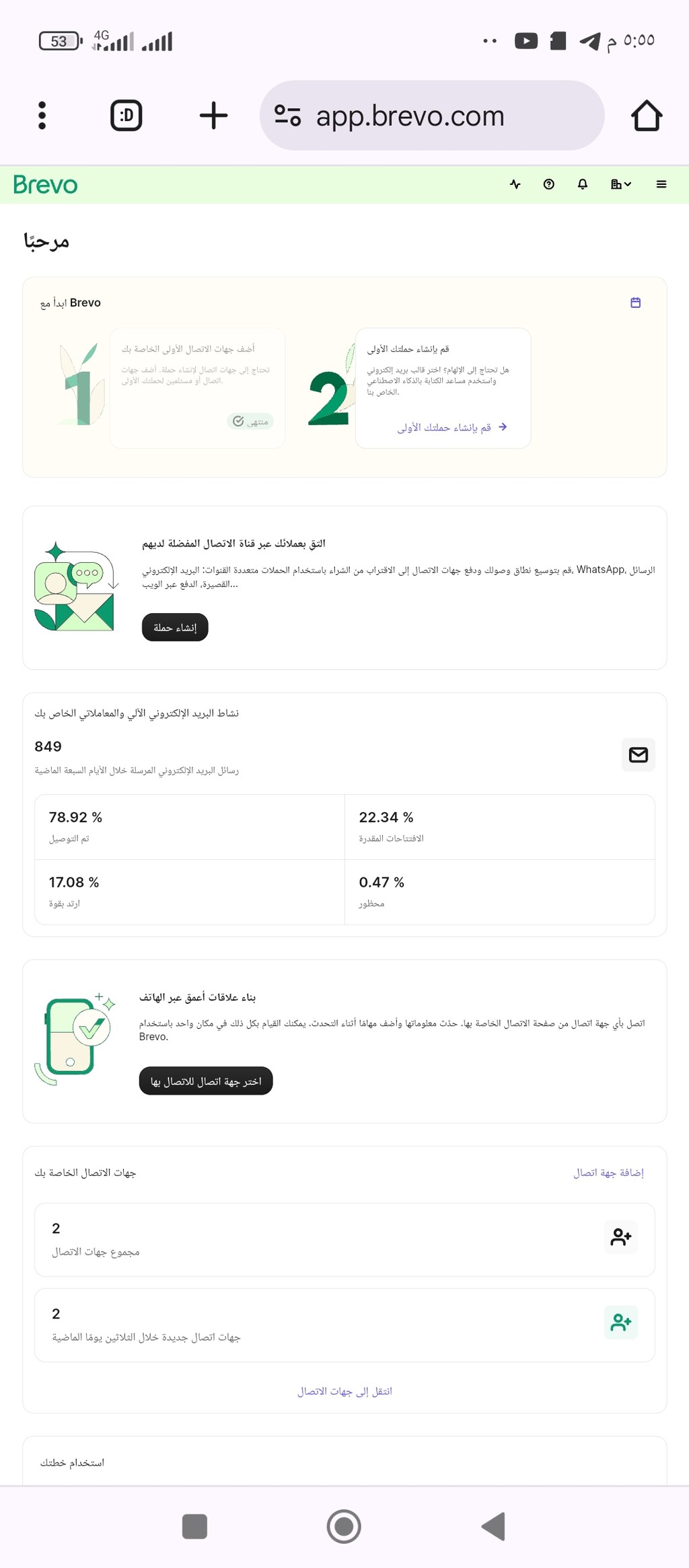This screenshot has width=689, height=1568.
Task: Open the help question mark icon
Action: (x=549, y=184)
